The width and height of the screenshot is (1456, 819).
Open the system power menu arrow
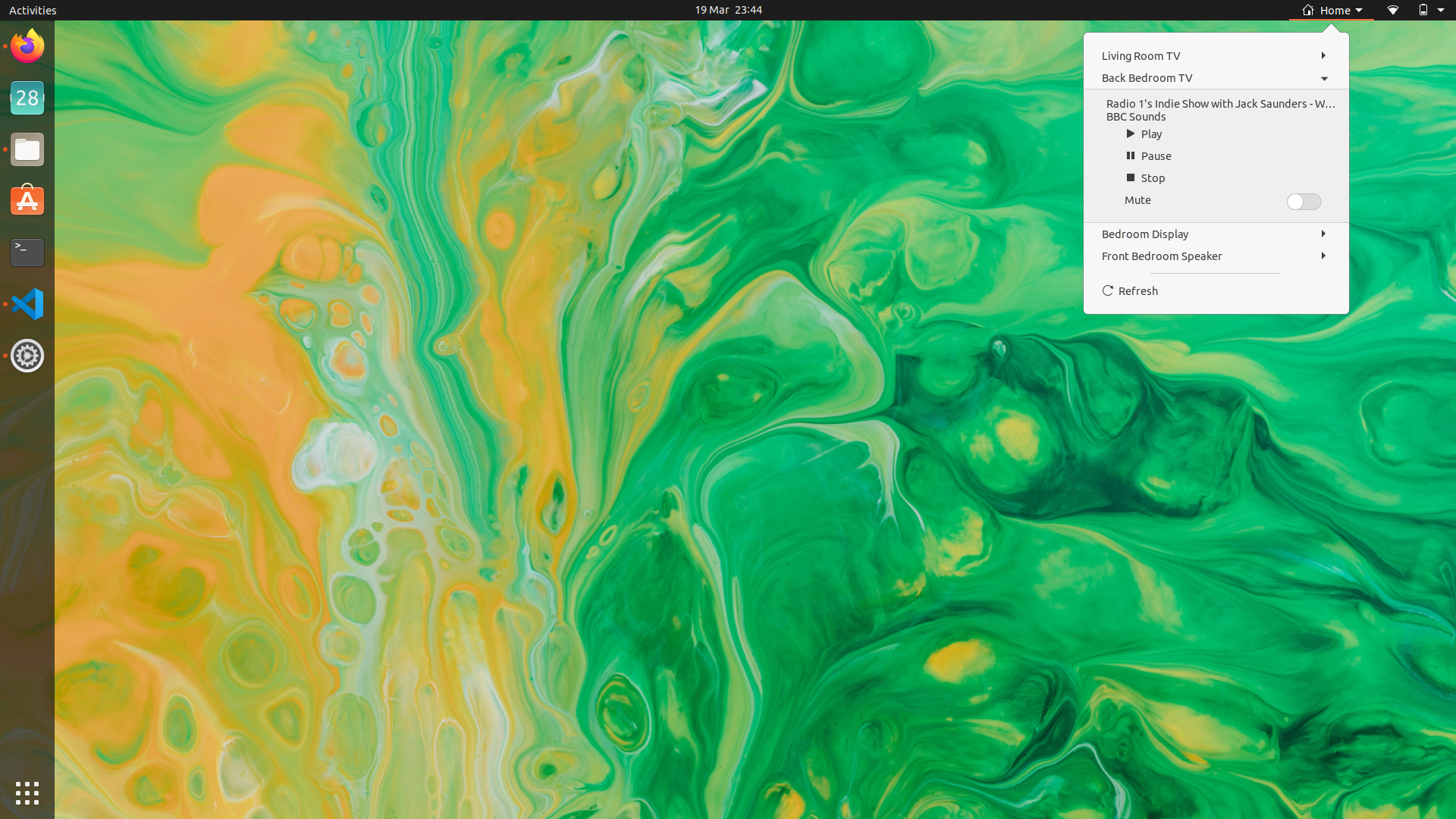(1440, 10)
